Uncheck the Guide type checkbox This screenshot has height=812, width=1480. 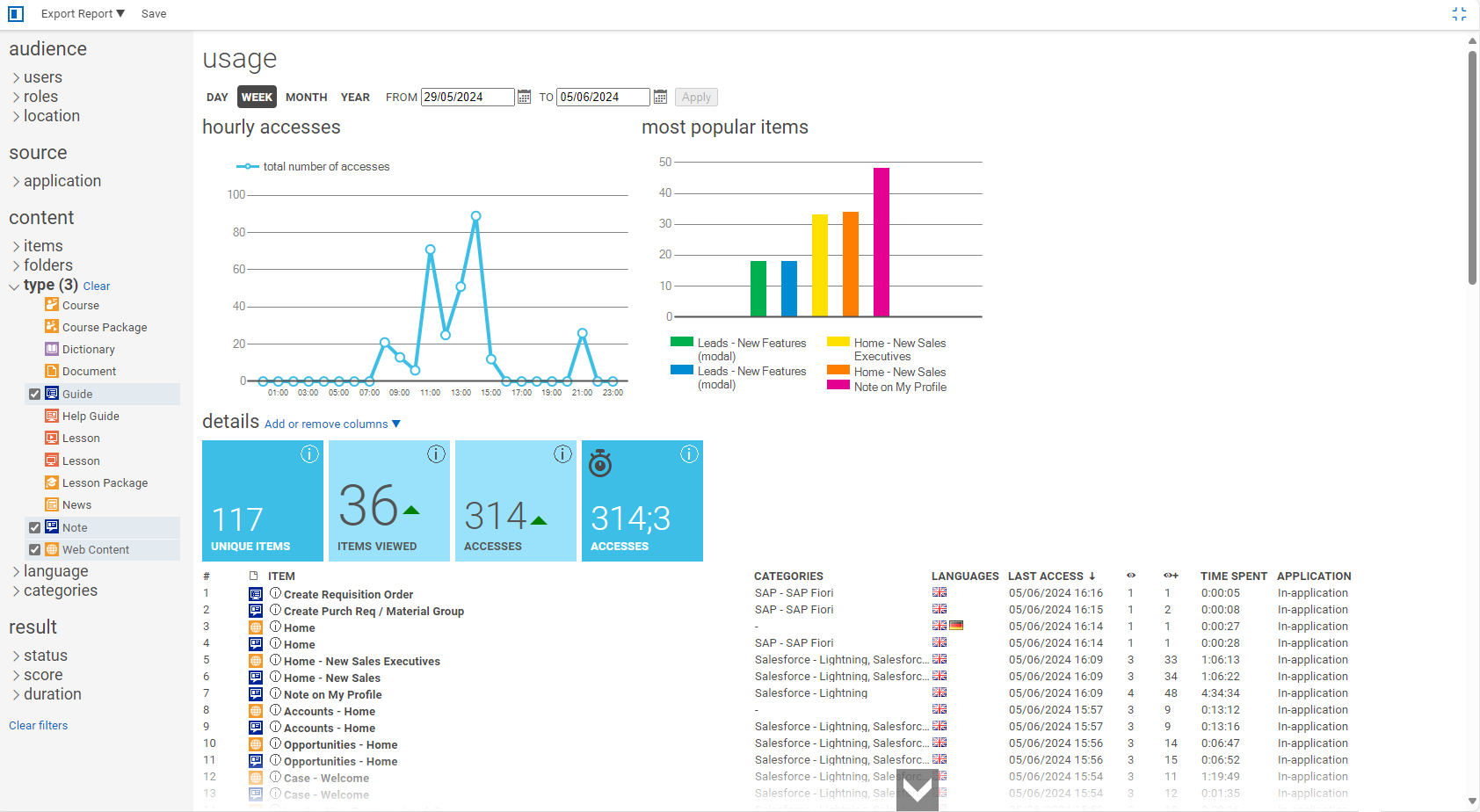[x=35, y=395]
